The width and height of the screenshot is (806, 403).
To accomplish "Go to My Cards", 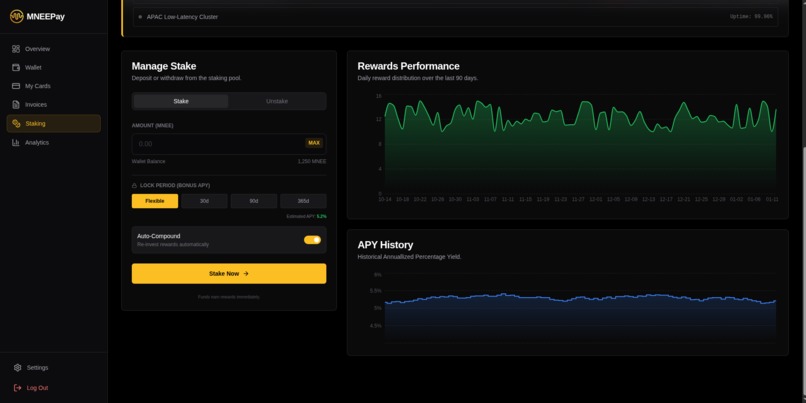I will point(53,86).
